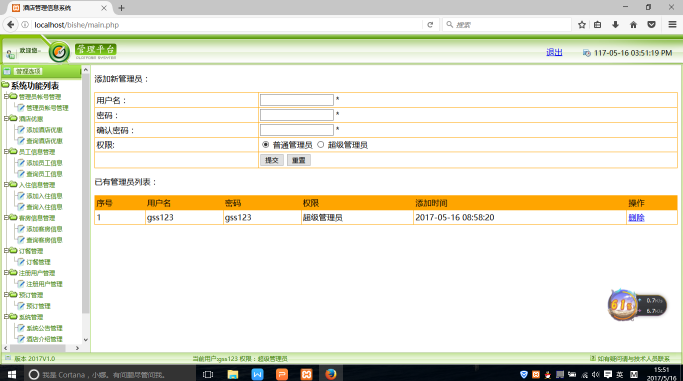Click the floating speed monitor widget
This screenshot has width=683, height=381.
click(x=637, y=305)
